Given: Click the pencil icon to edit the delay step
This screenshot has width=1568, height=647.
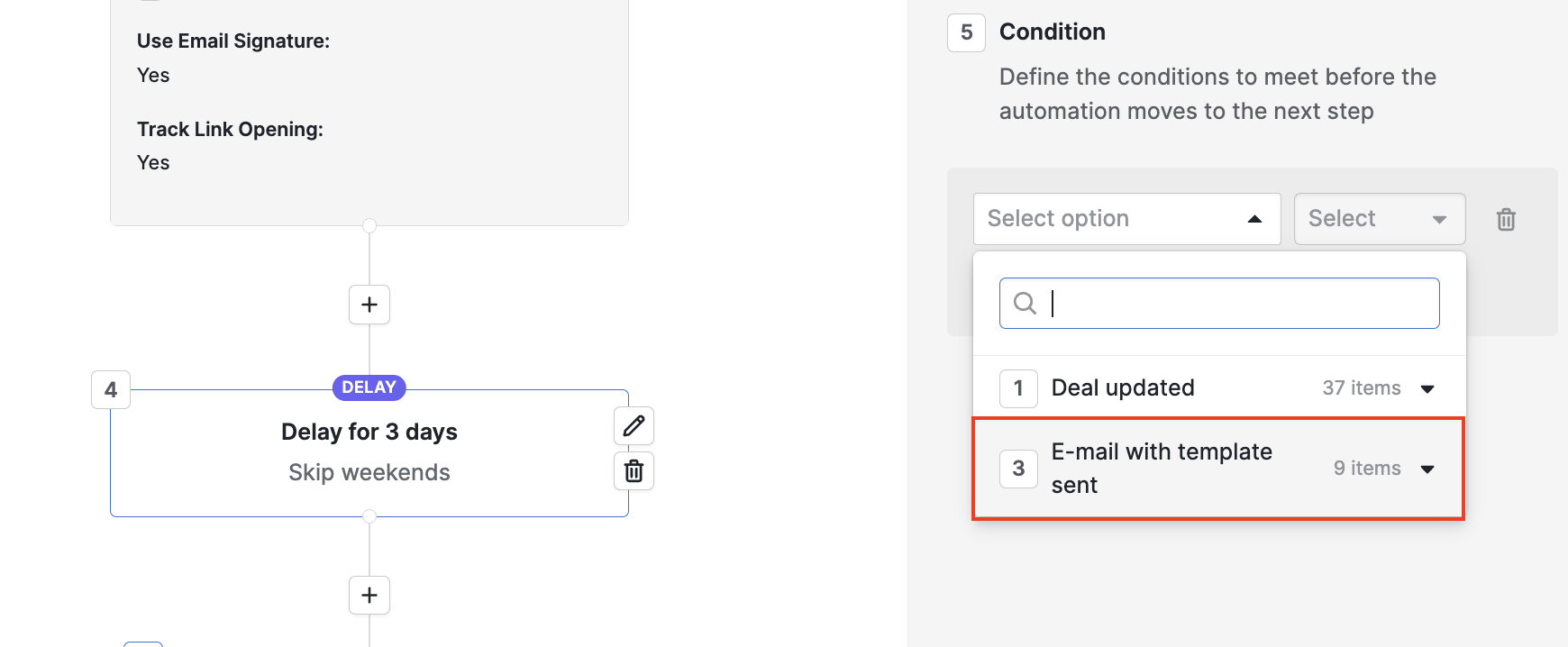Looking at the screenshot, I should point(634,425).
